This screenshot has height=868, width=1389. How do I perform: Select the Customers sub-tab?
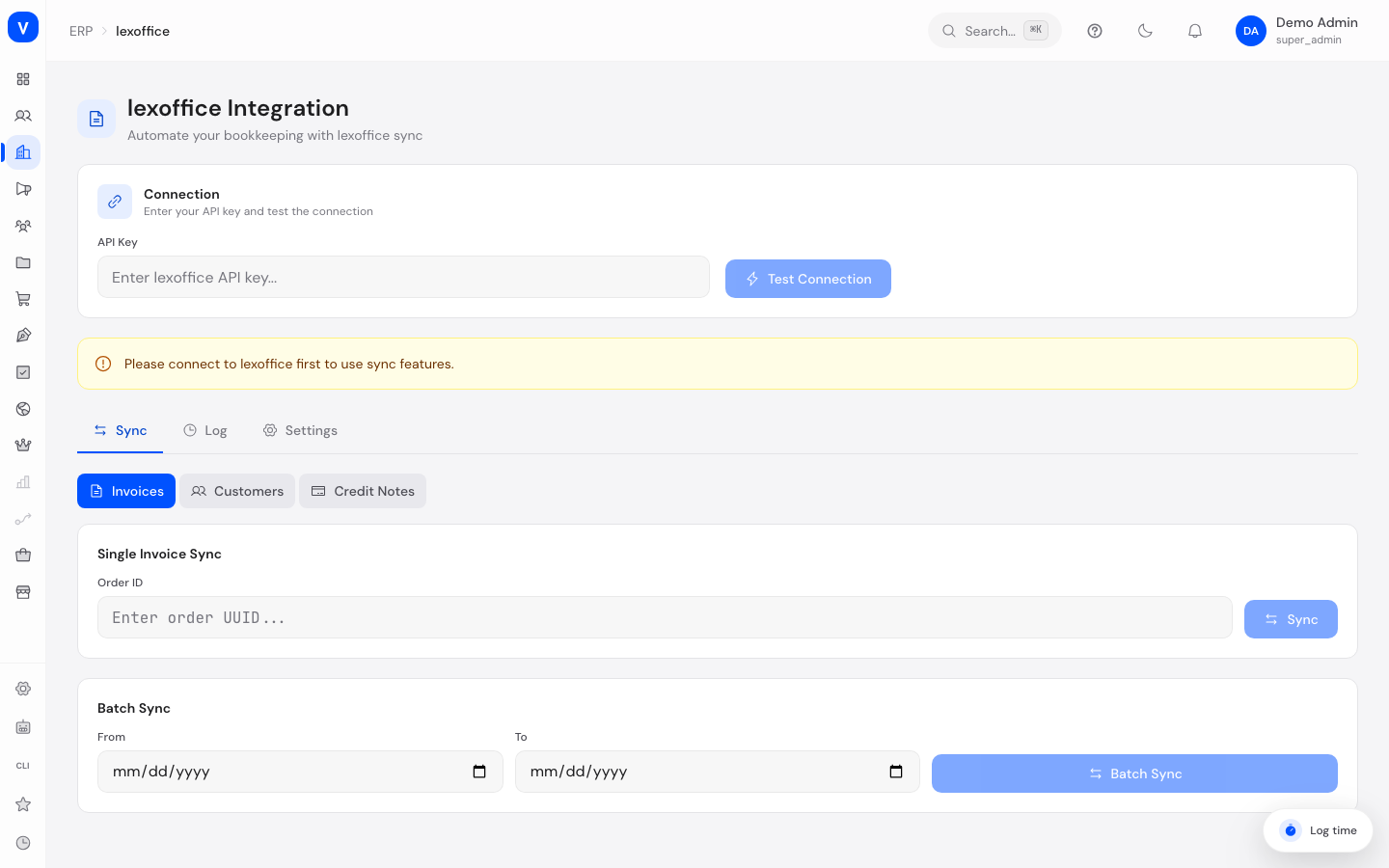237,491
